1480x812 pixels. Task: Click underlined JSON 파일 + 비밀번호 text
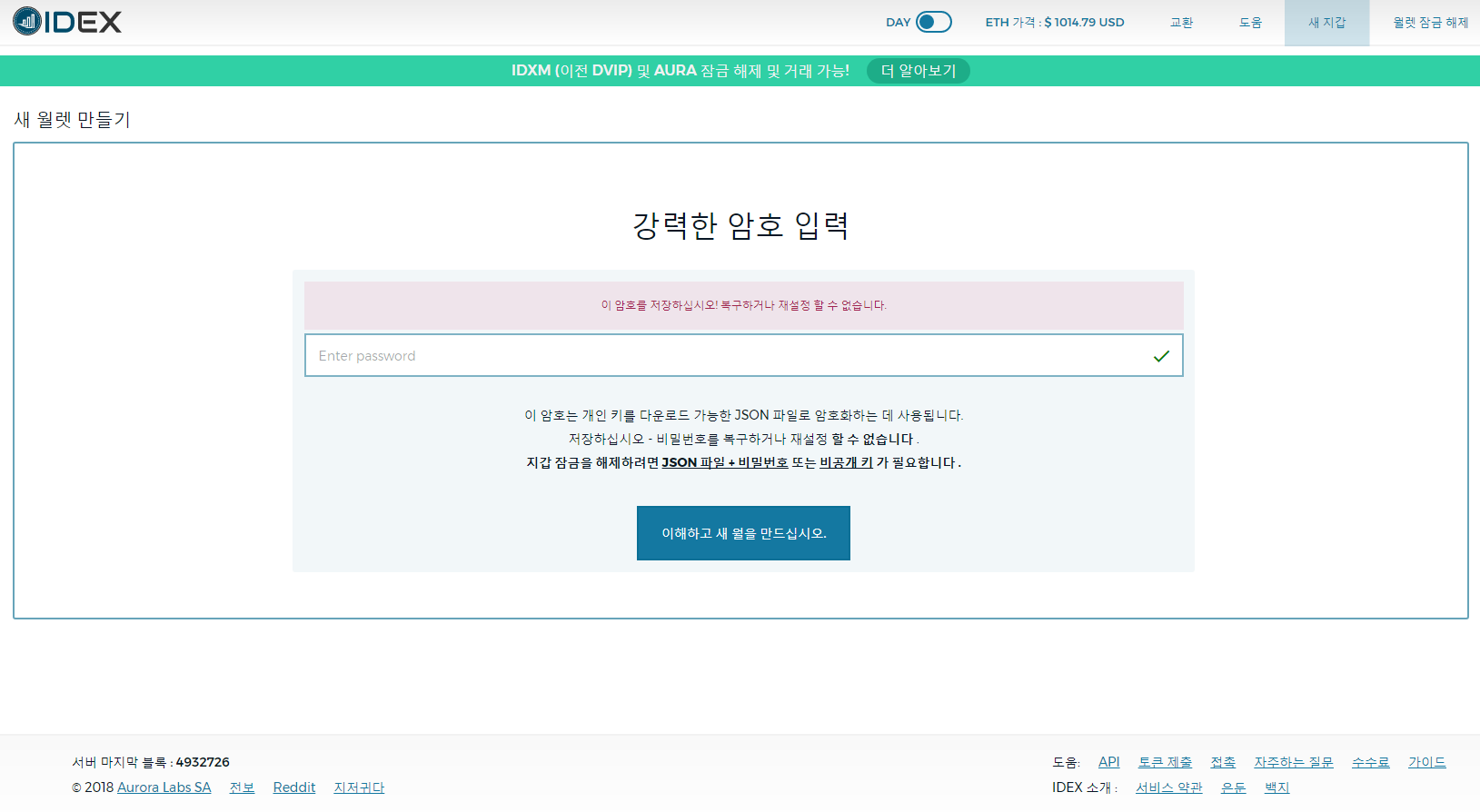725,462
